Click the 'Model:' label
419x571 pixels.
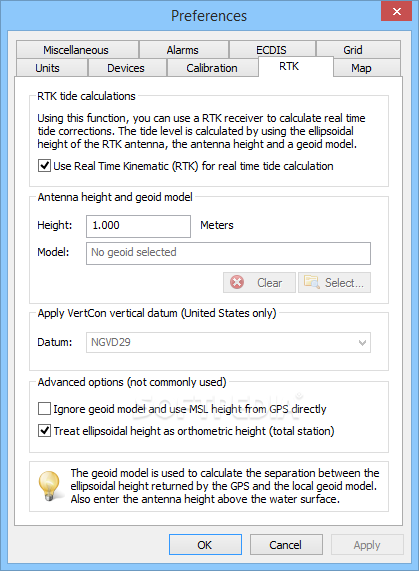53,252
